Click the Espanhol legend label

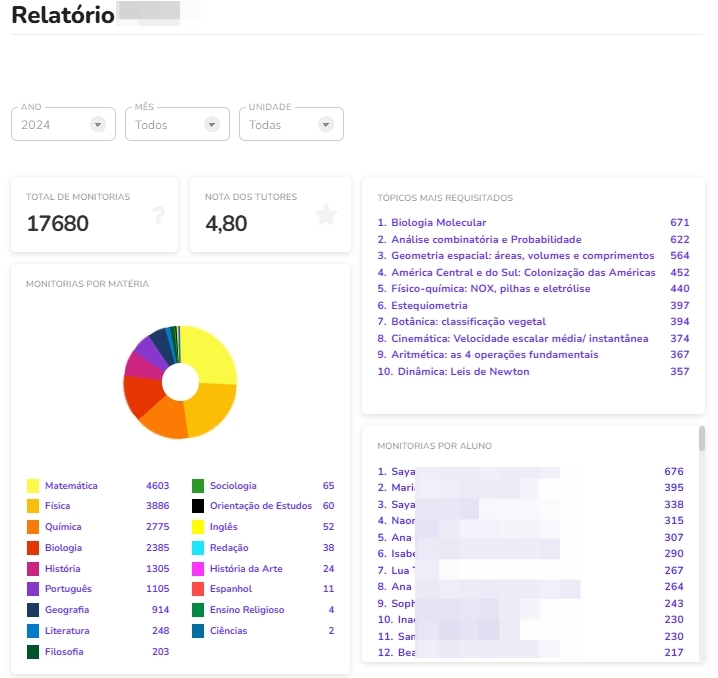(231, 589)
